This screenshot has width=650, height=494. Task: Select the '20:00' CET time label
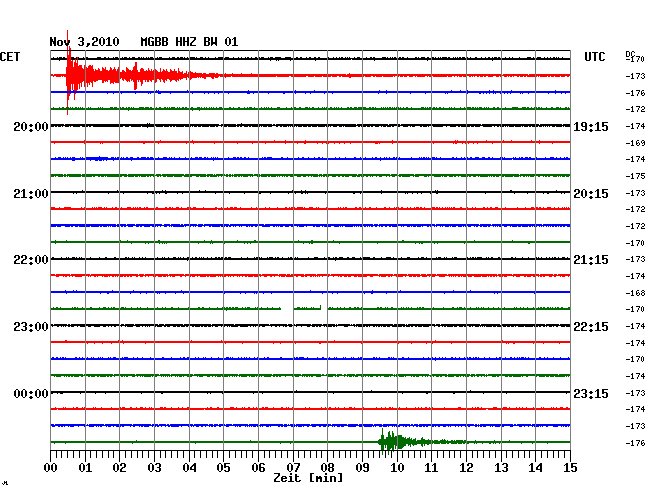[x=31, y=127]
